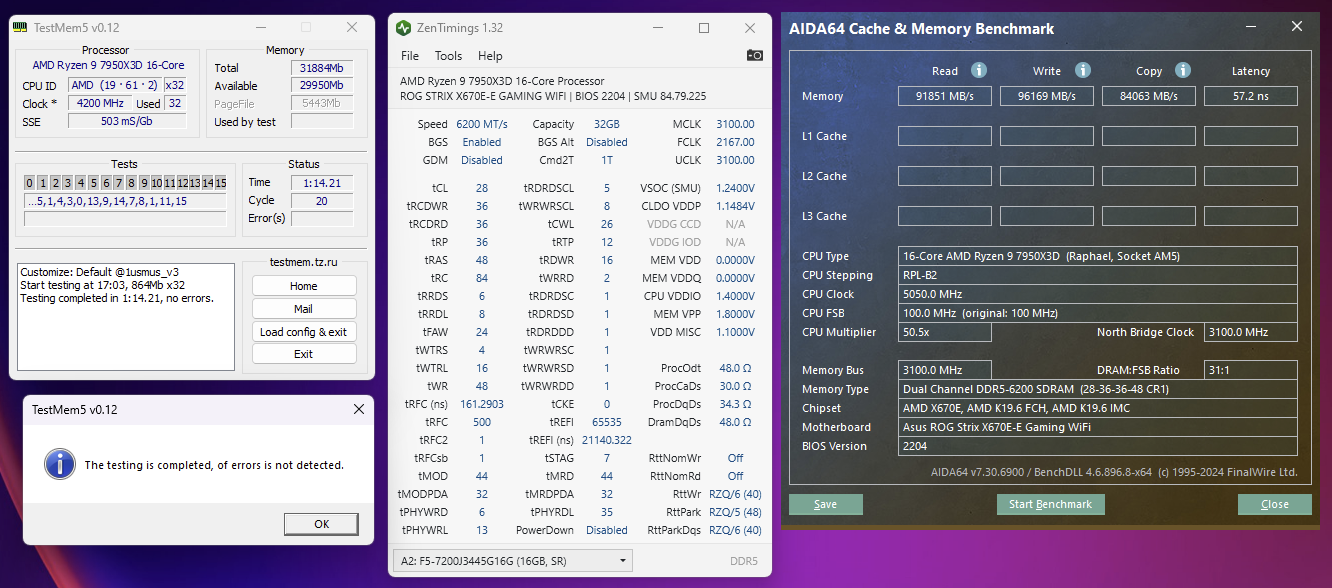The image size is (1332, 588).
Task: Click the Memory Latency value 57.2 ns
Action: click(1250, 96)
